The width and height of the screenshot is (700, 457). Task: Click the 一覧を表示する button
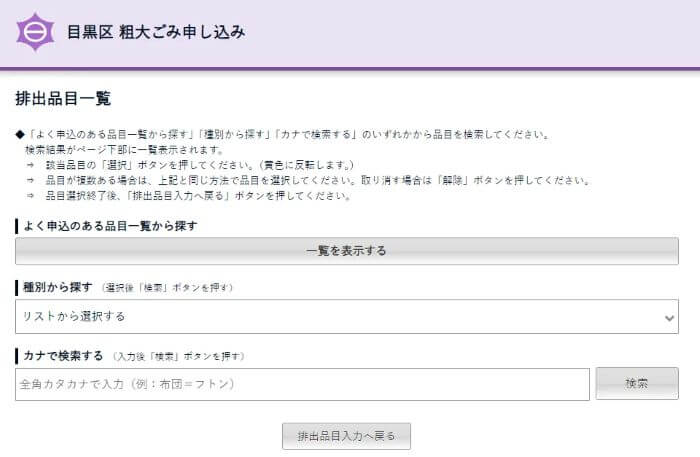point(347,251)
